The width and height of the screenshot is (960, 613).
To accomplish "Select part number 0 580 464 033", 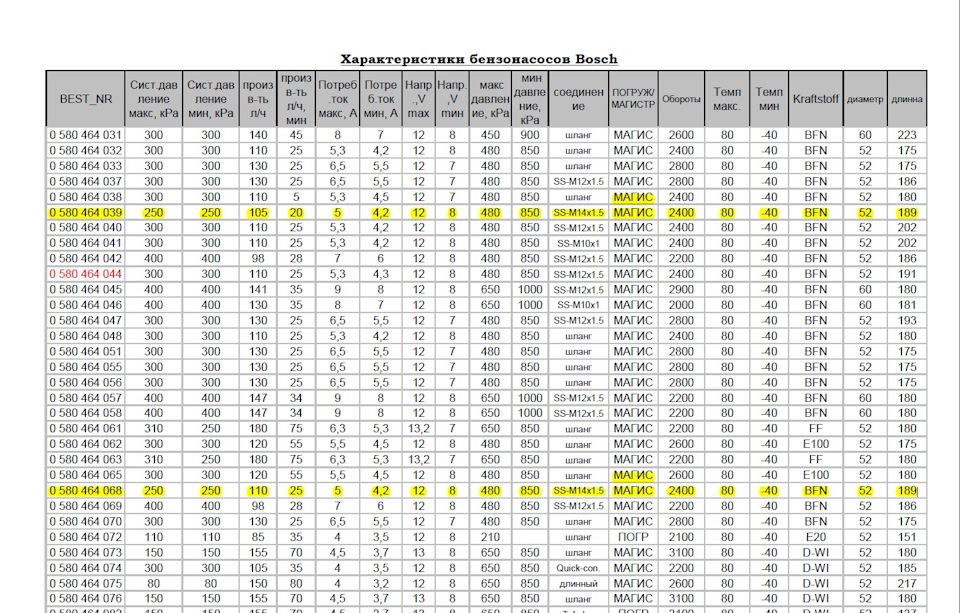I will click(x=86, y=166).
